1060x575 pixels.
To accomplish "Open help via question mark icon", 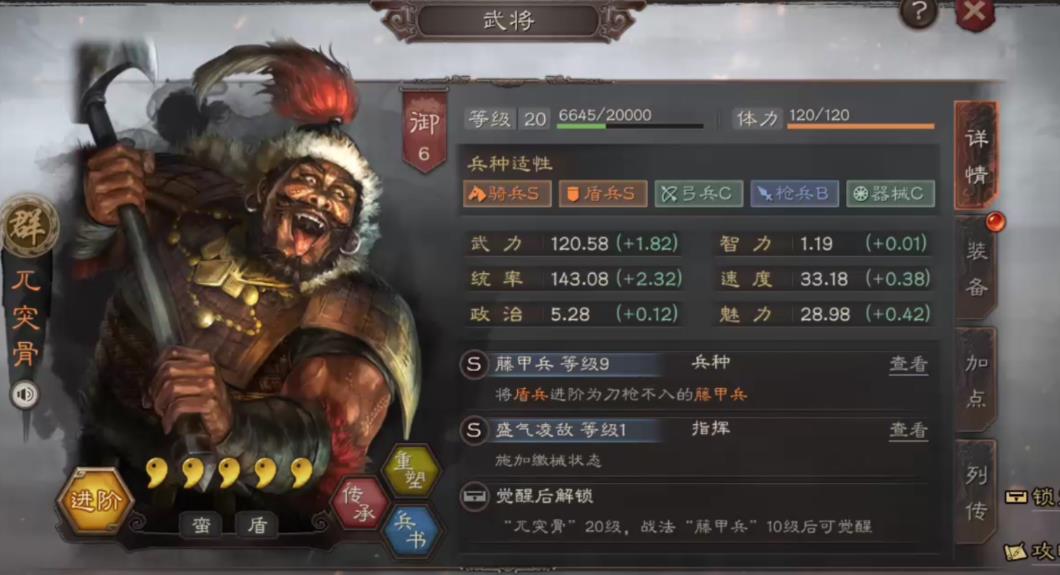I will tap(918, 12).
